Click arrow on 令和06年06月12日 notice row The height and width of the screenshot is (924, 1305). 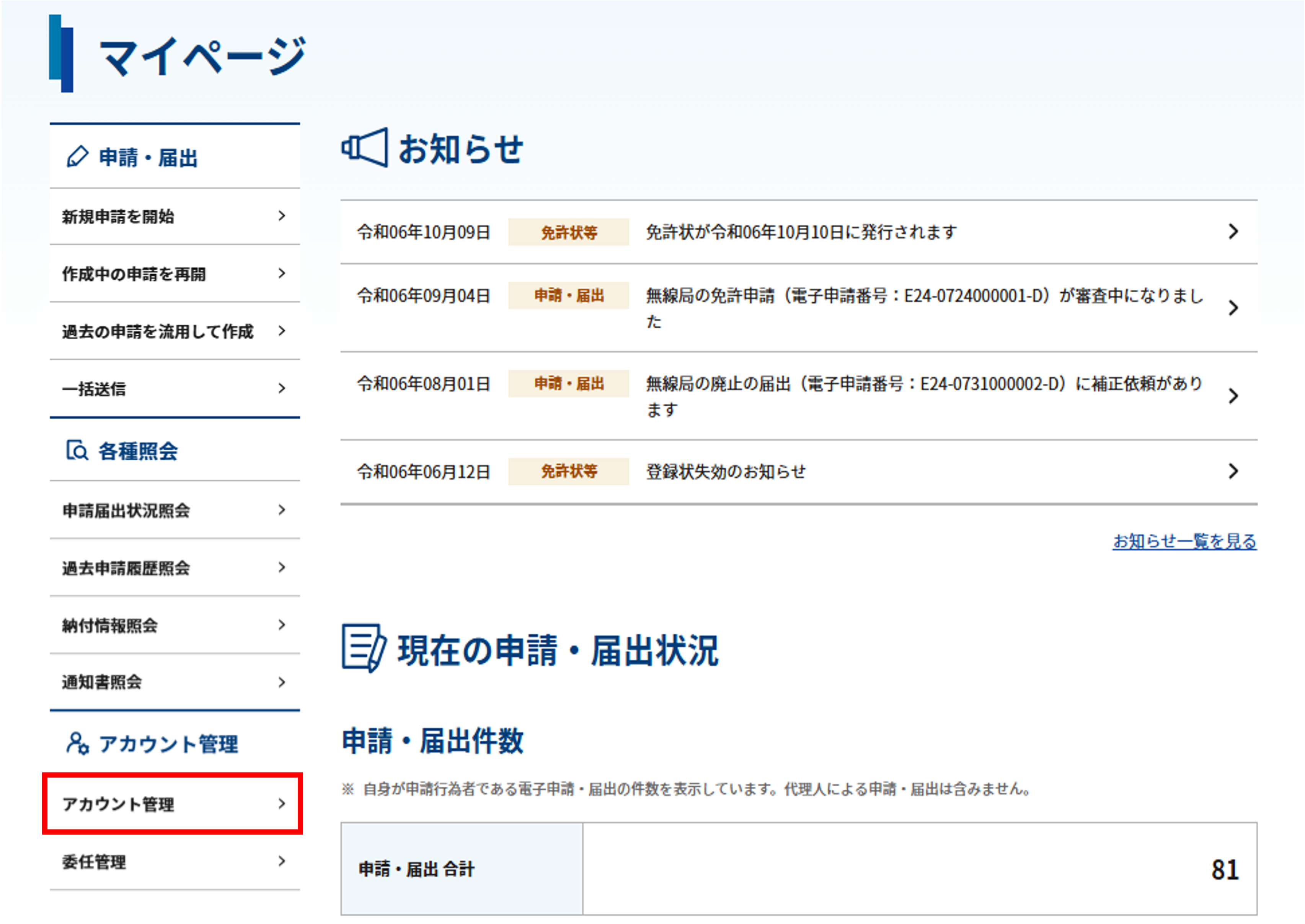coord(1233,471)
